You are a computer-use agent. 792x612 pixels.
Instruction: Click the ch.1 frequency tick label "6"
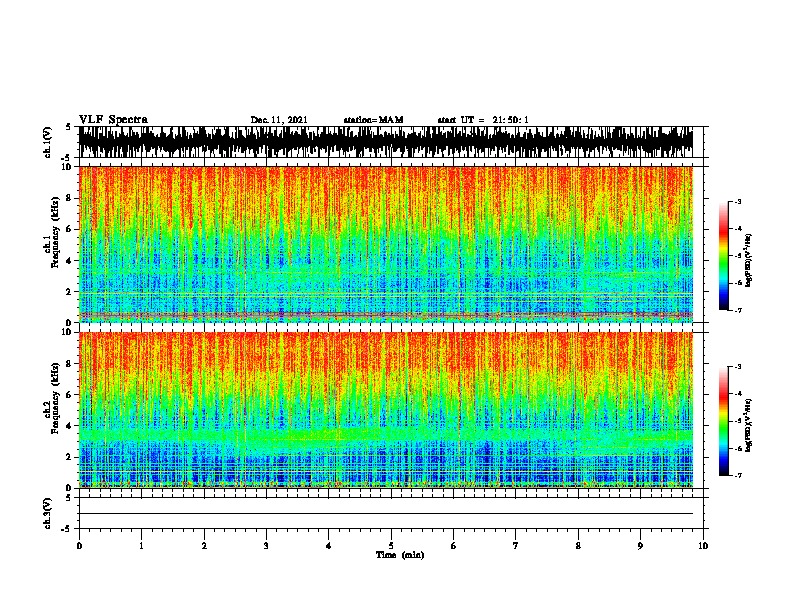(x=70, y=229)
